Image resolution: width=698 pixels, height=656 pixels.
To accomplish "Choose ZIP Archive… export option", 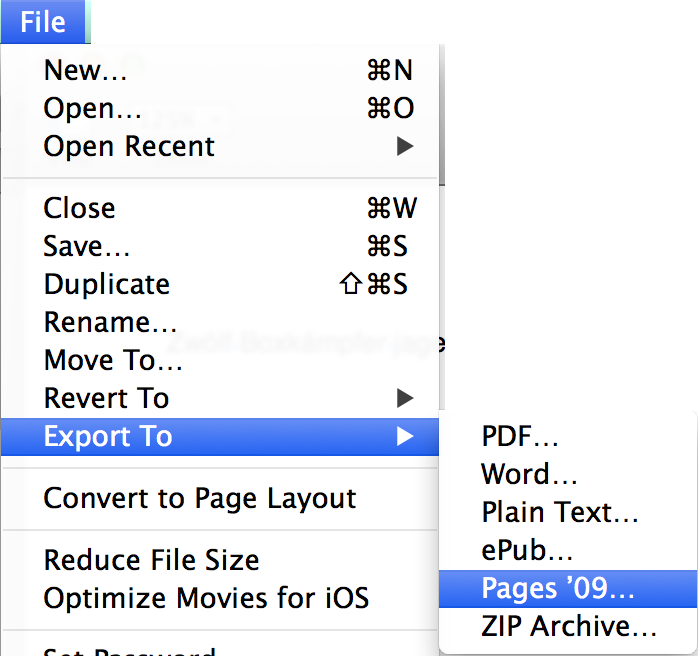I will tap(569, 626).
